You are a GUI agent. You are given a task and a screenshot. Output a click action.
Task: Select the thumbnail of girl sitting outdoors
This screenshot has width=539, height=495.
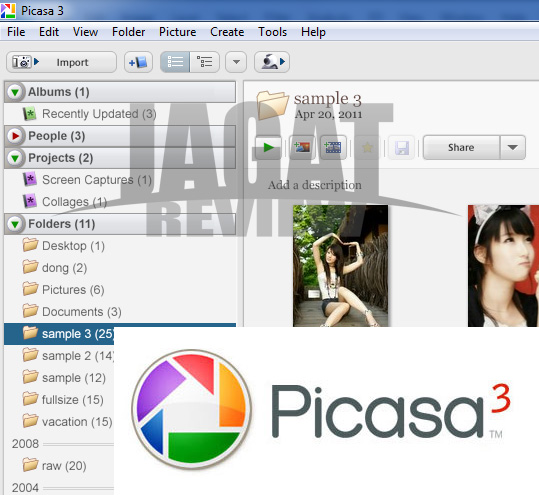click(341, 266)
